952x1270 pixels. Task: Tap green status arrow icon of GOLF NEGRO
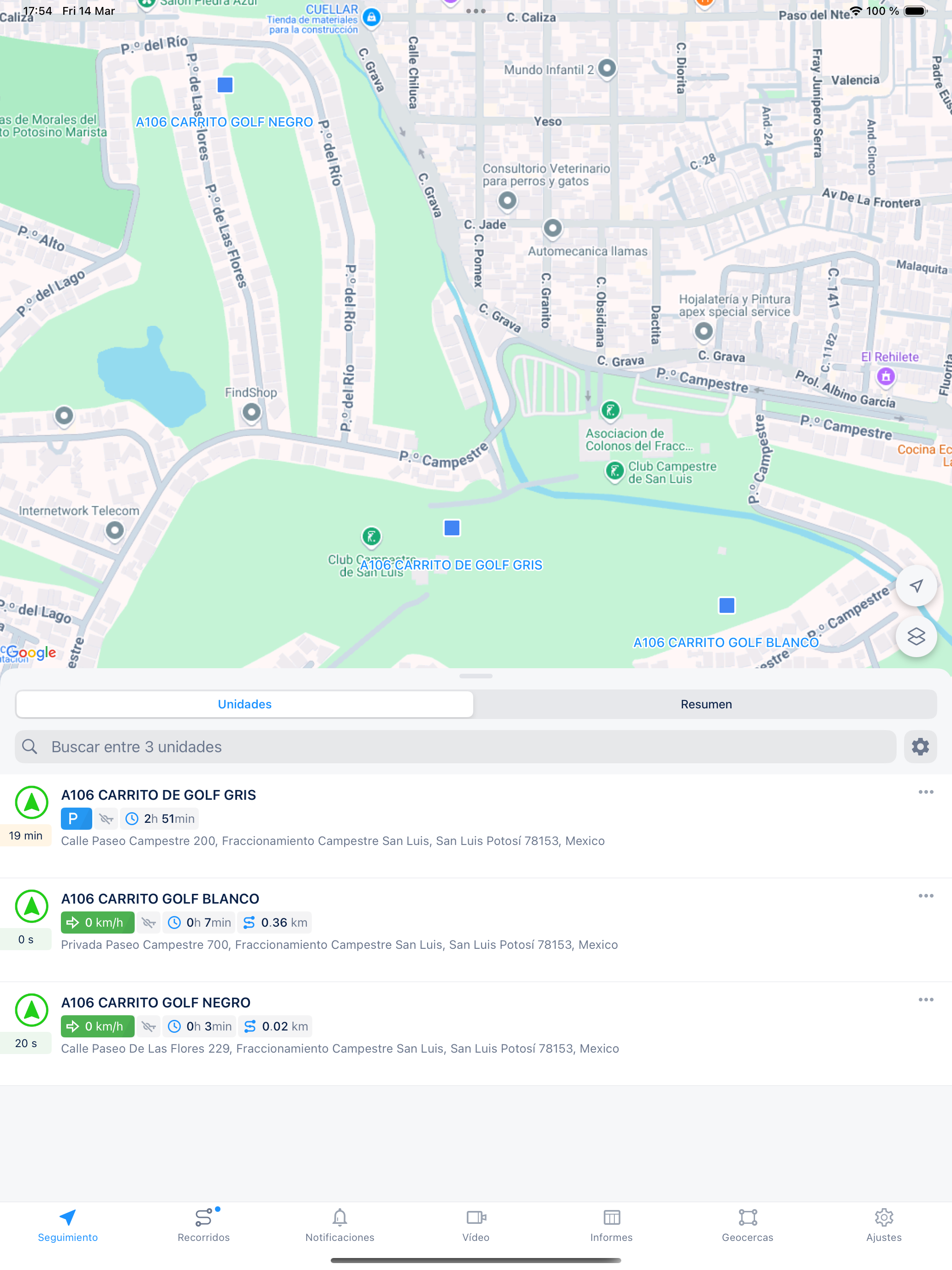click(x=31, y=1011)
